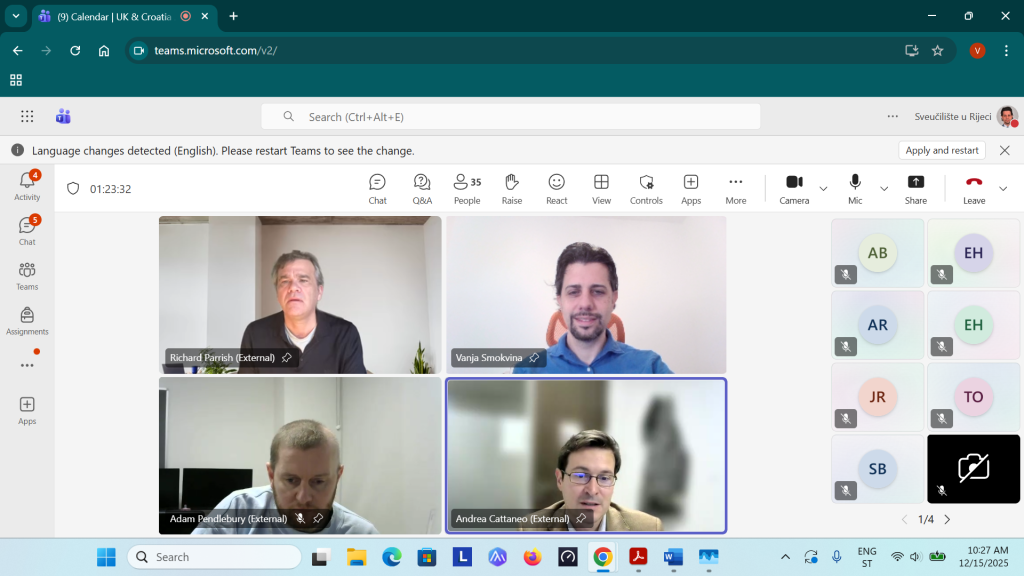Open the Activity tab in sidebar
Image resolution: width=1024 pixels, height=576 pixels.
[27, 185]
